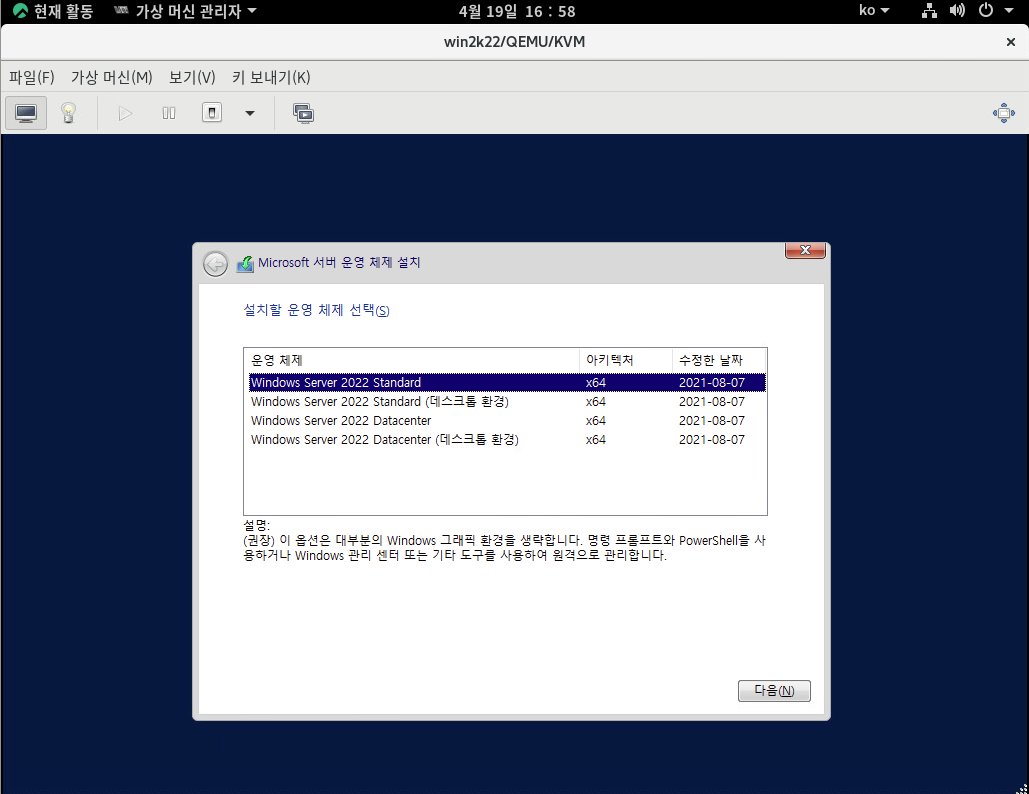Select Windows Server 2022 Datacenter row
Screen dimensions: 1029x794
pyautogui.click(x=507, y=421)
